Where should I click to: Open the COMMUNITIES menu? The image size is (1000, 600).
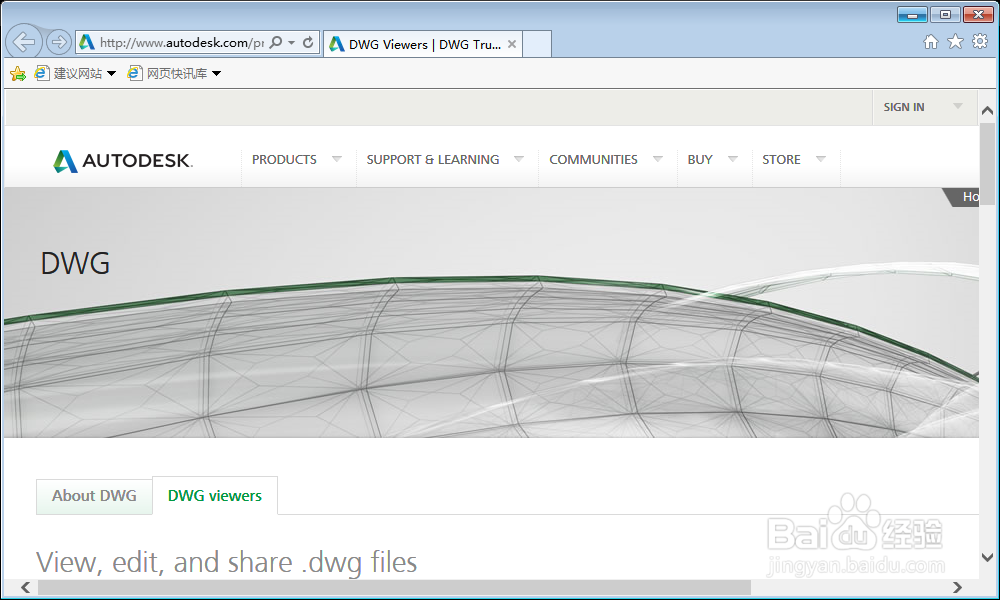(593, 159)
